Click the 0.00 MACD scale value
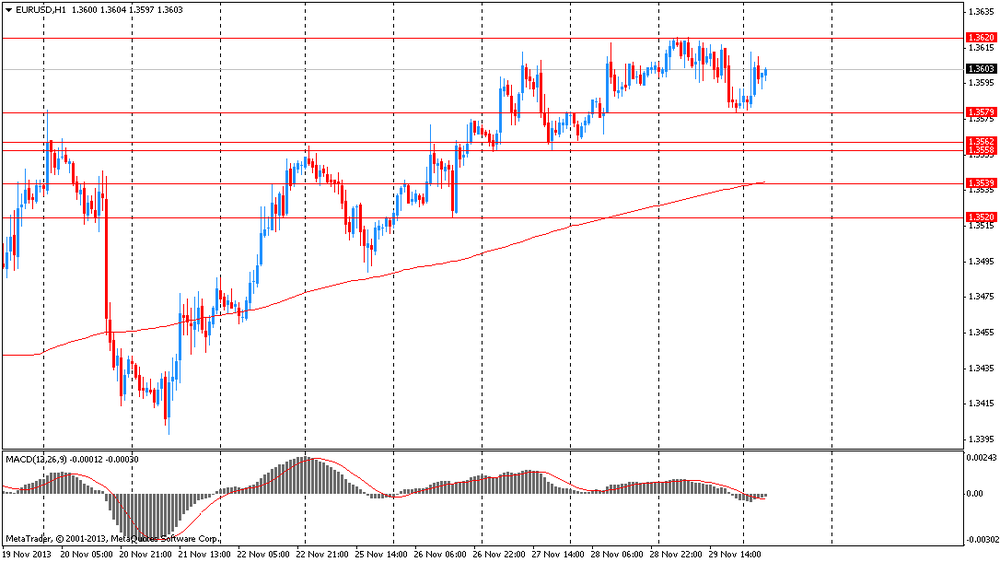Screen dimensions: 1000x562 tap(975, 494)
